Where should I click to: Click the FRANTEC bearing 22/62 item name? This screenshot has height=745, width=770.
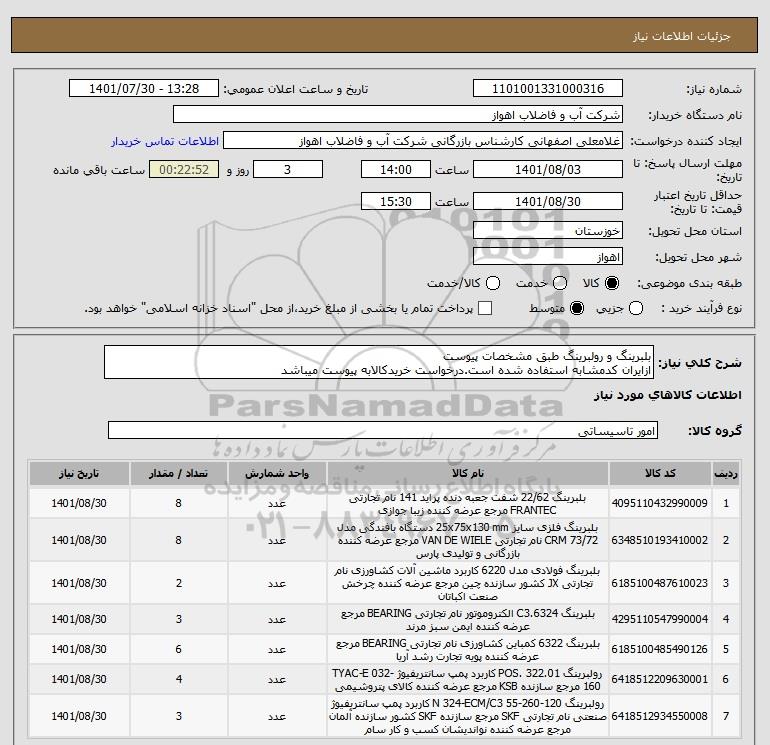(x=468, y=504)
